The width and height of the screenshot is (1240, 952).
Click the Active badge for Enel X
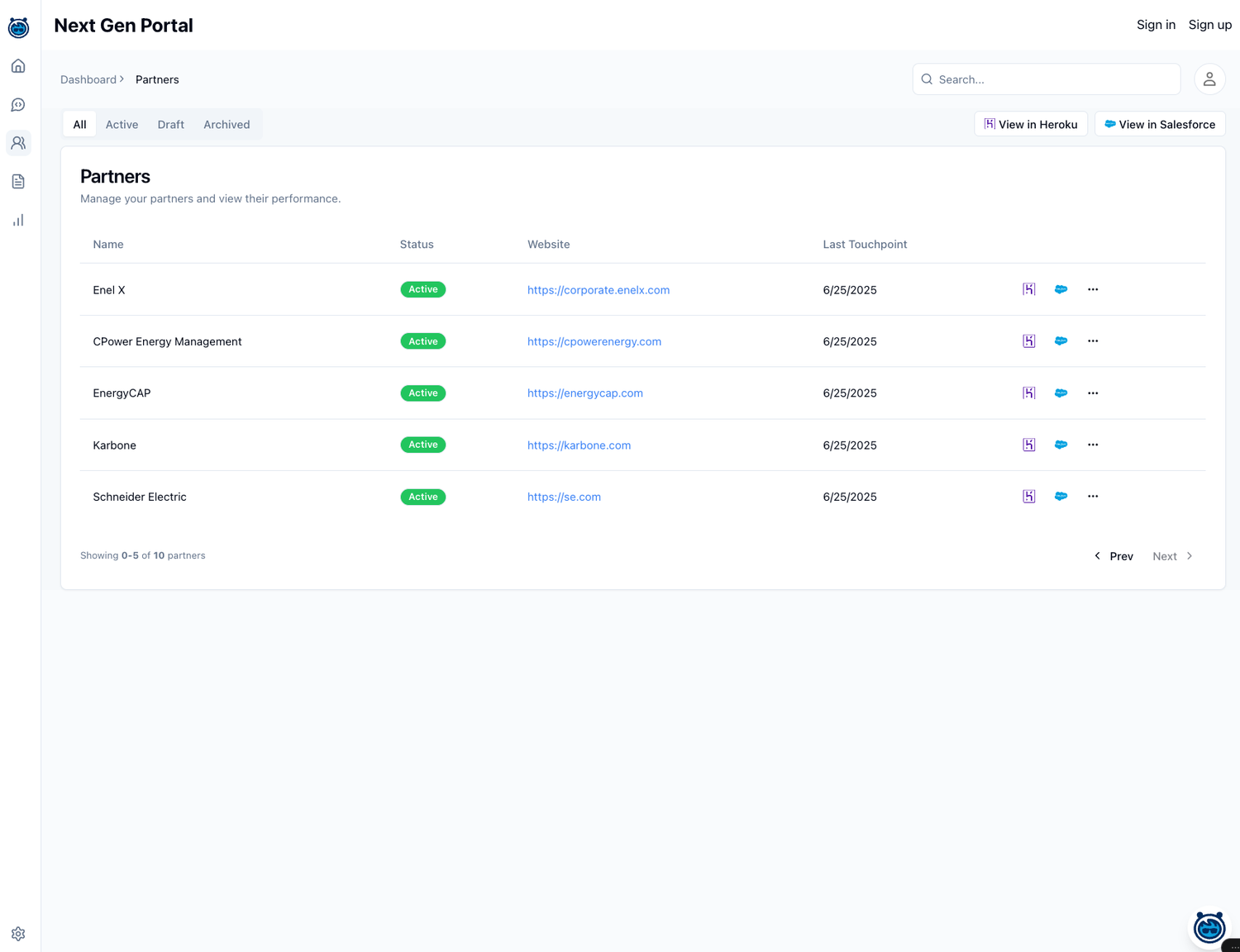coord(423,289)
